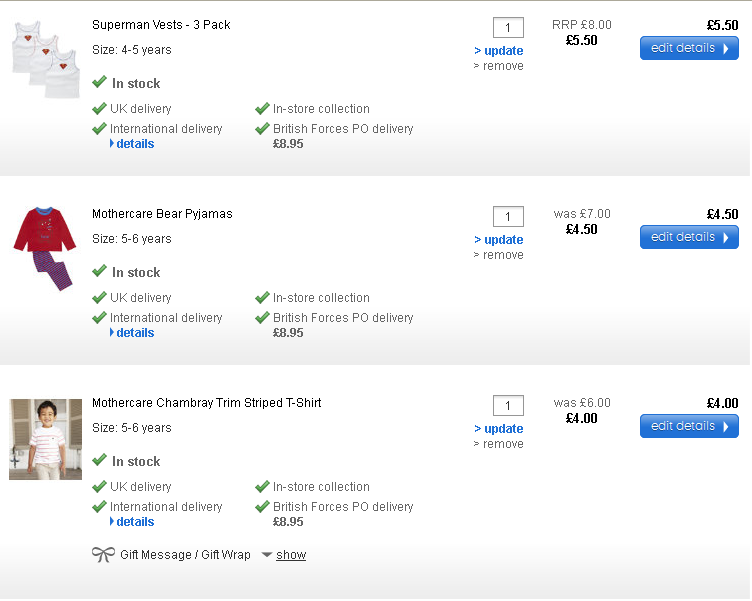Expand delivery details for Bear Pyjamas
The image size is (752, 601).
[x=134, y=333]
